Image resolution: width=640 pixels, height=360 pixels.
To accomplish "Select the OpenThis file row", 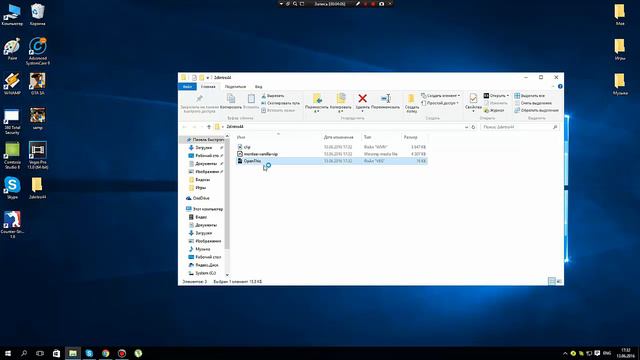I will coord(331,161).
